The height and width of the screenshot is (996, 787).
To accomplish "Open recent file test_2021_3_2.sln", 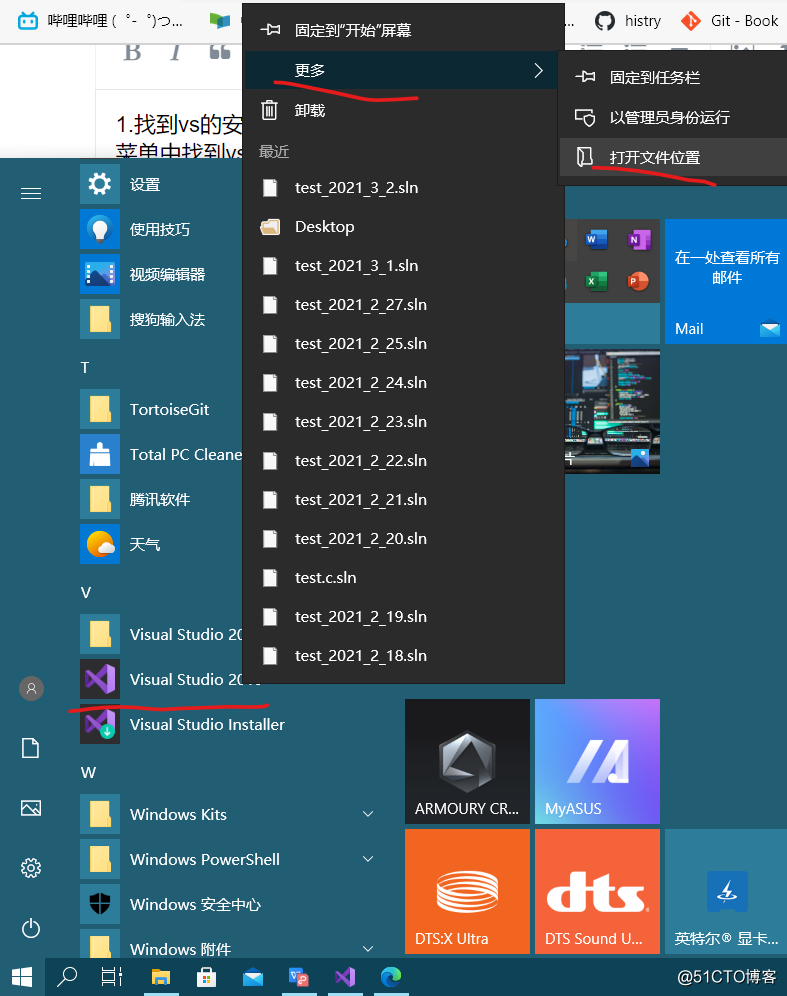I will pos(403,187).
